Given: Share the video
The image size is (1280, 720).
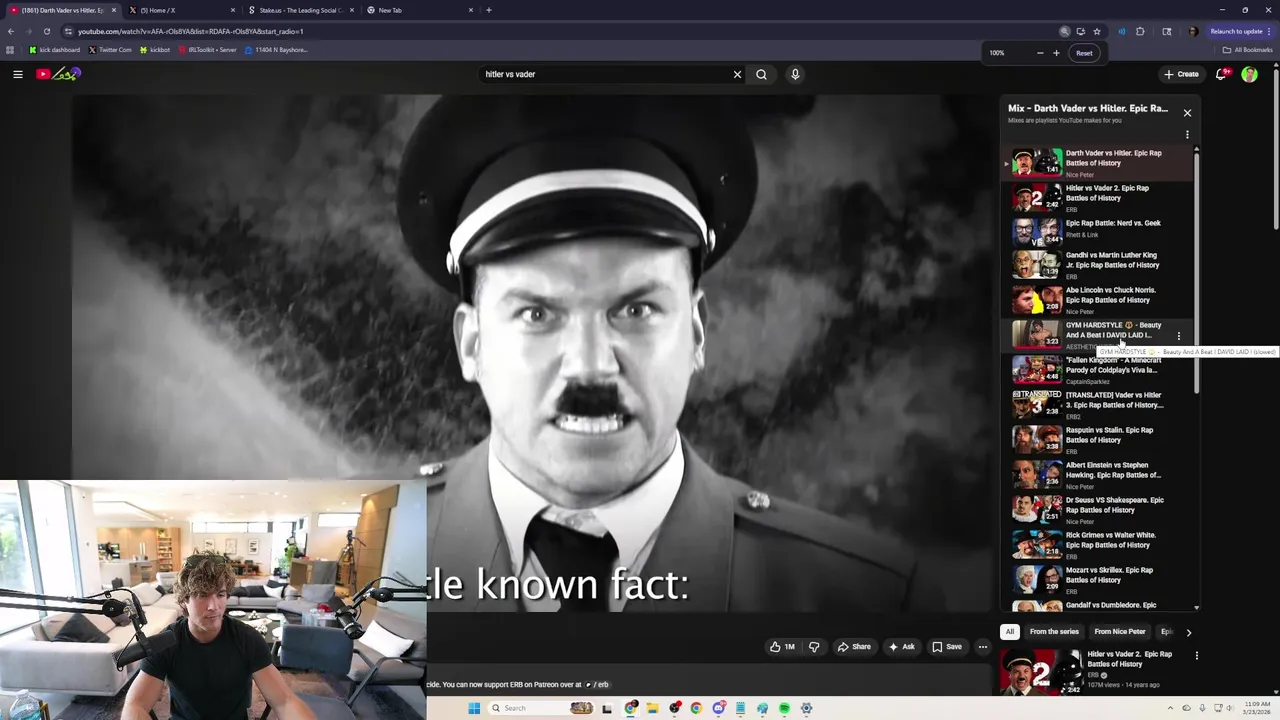Looking at the screenshot, I should 854,647.
